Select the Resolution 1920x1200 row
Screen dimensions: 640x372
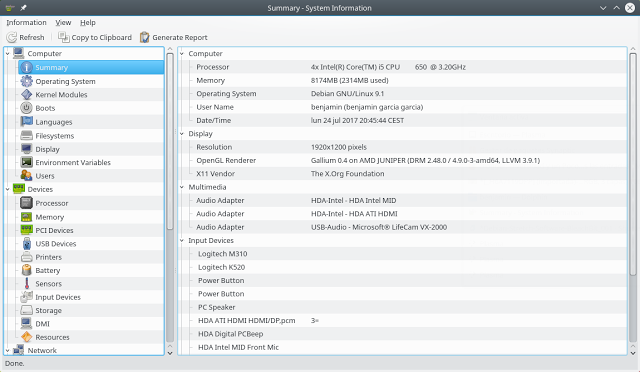click(x=402, y=147)
